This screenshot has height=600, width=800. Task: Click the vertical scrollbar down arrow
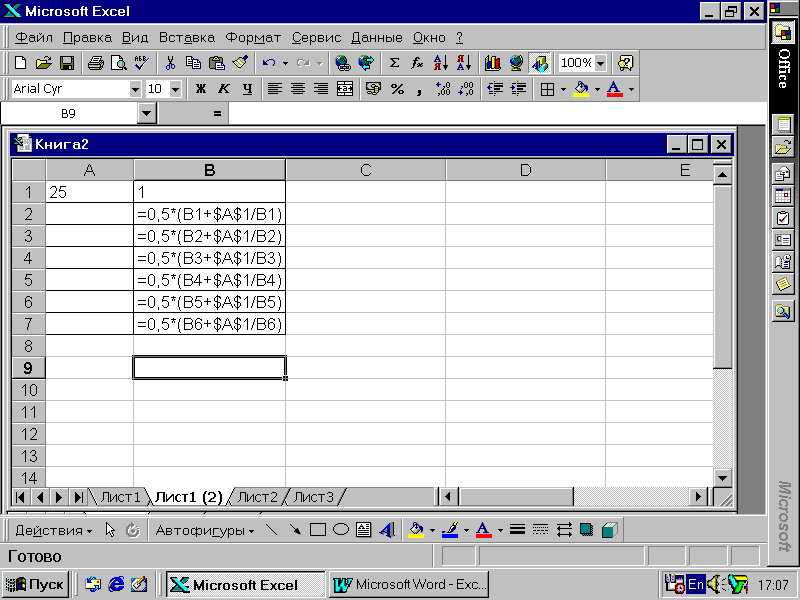(x=722, y=479)
